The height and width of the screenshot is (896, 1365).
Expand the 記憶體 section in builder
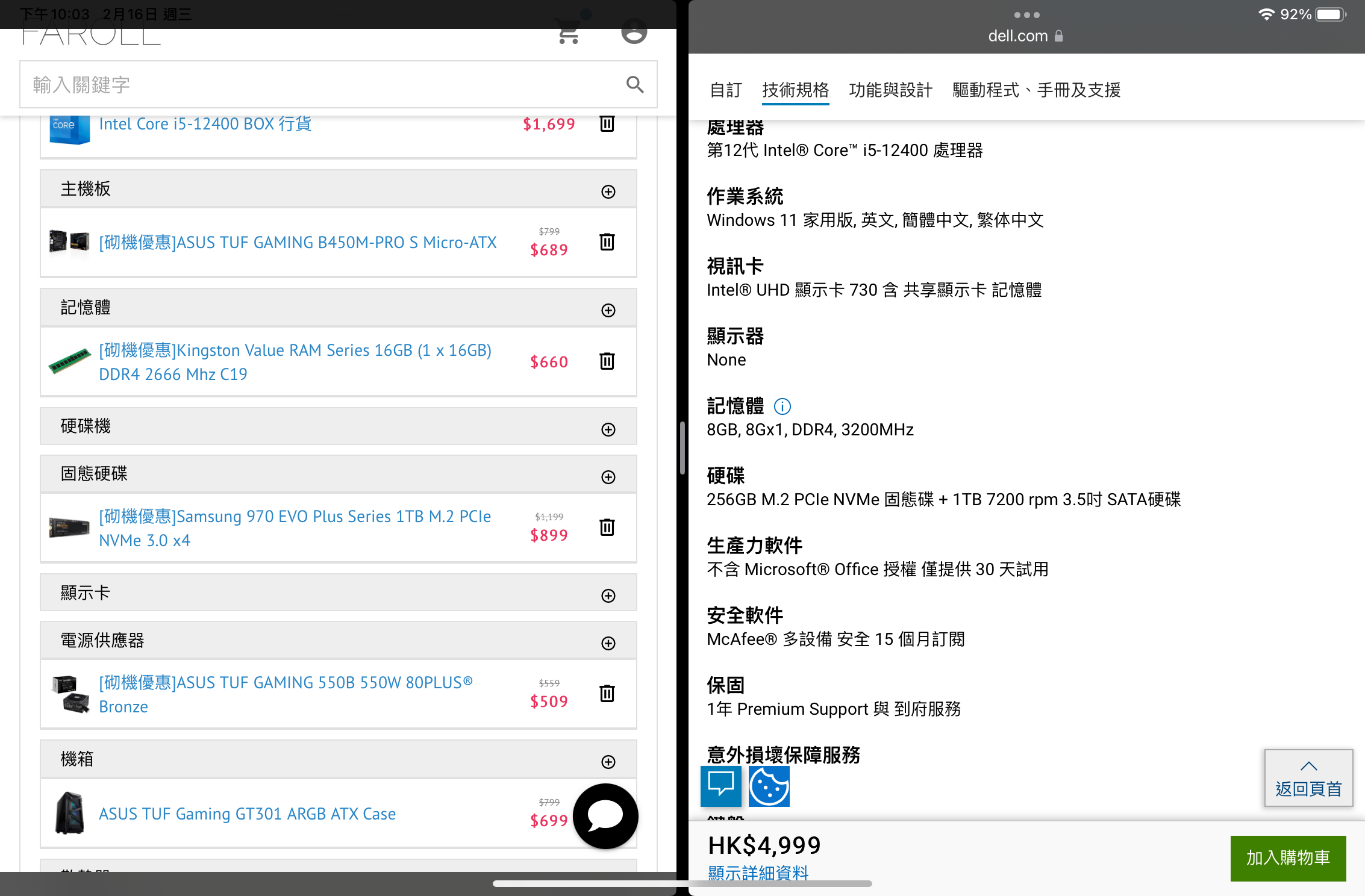(x=608, y=310)
